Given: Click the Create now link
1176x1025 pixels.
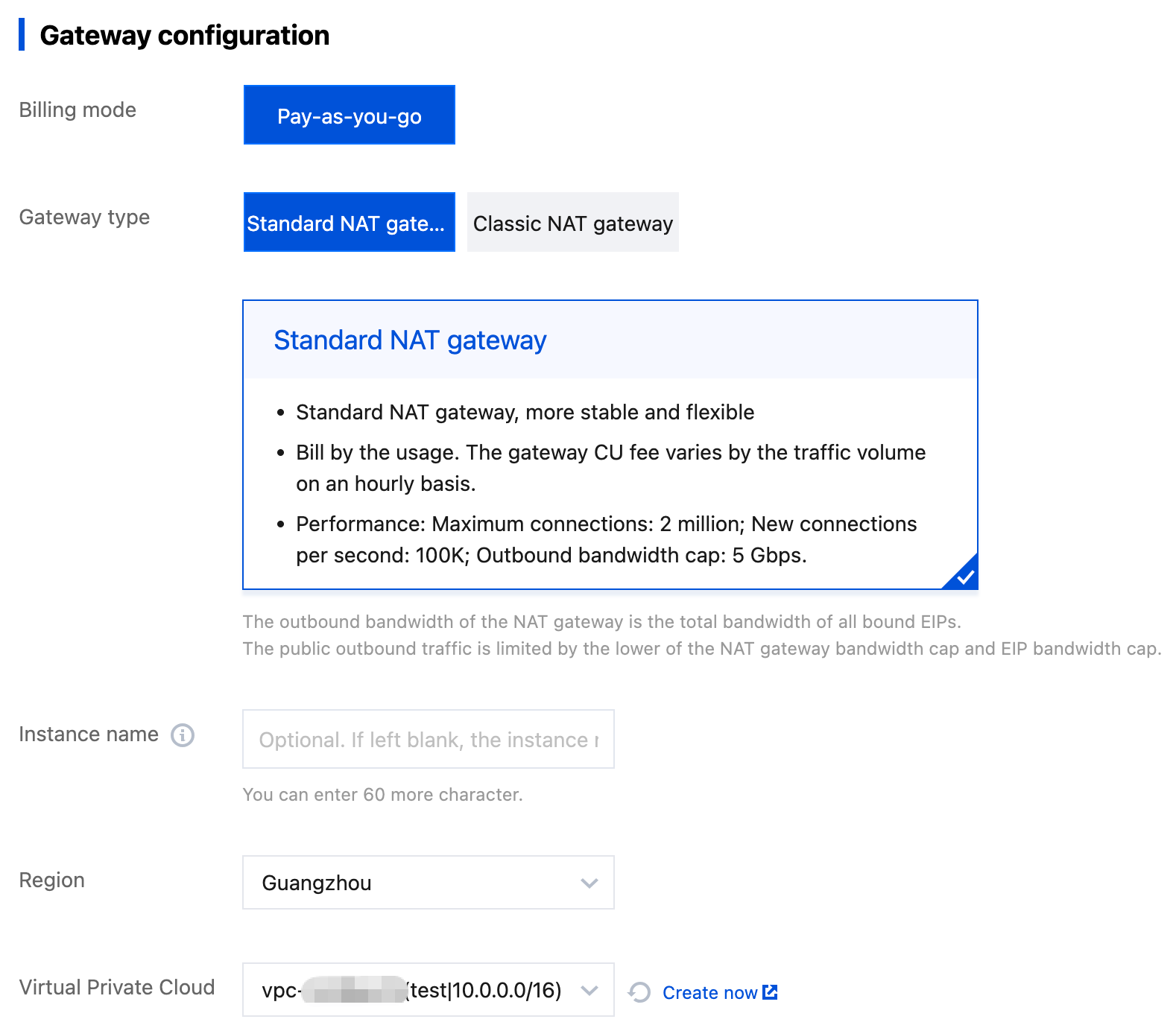Looking at the screenshot, I should pyautogui.click(x=709, y=993).
